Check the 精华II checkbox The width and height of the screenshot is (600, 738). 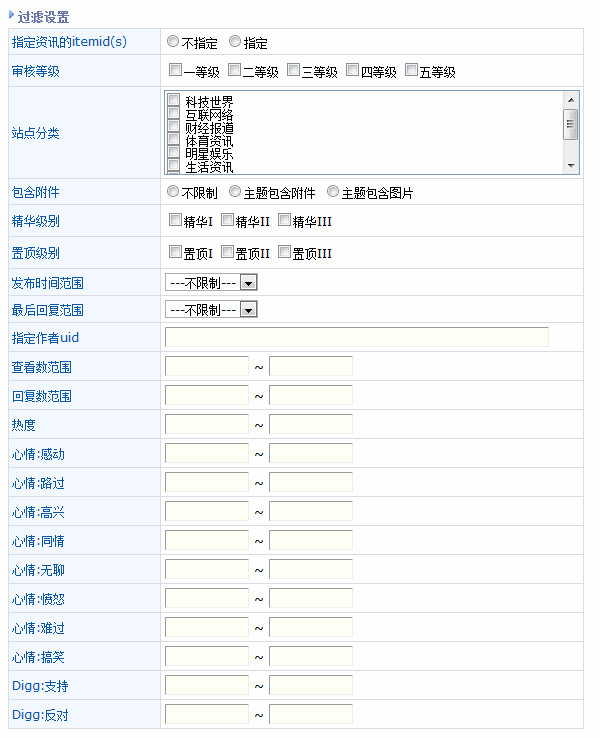tap(227, 220)
